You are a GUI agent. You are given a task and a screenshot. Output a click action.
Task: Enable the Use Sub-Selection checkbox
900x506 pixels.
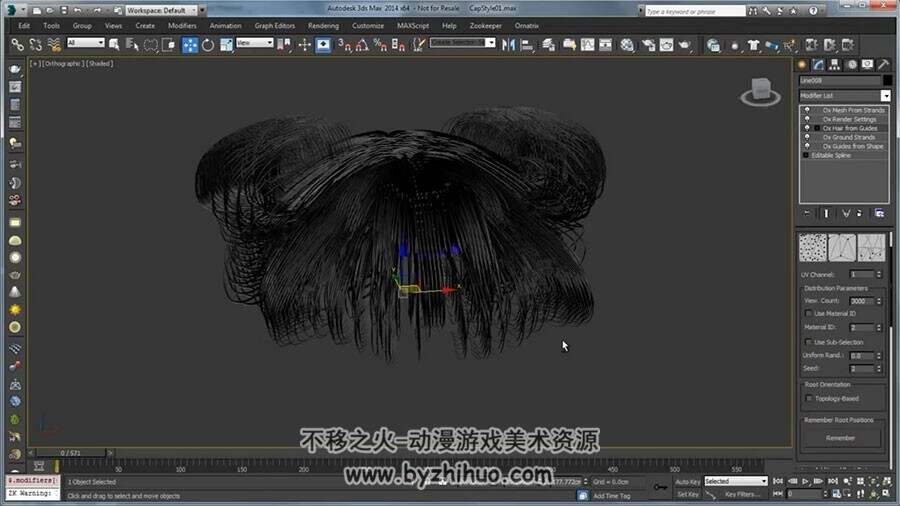pos(809,342)
